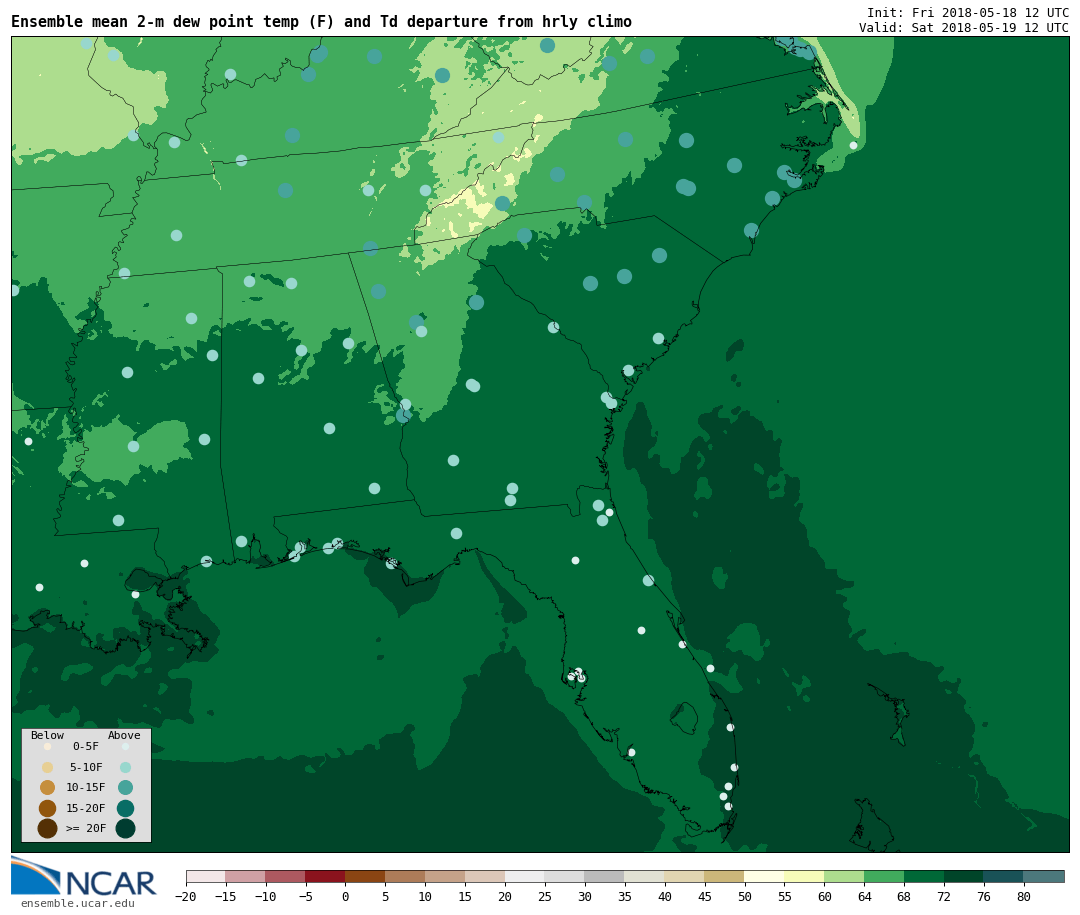The width and height of the screenshot is (1080, 915).
Task: Click the colorbar label '0'
Action: (346, 896)
